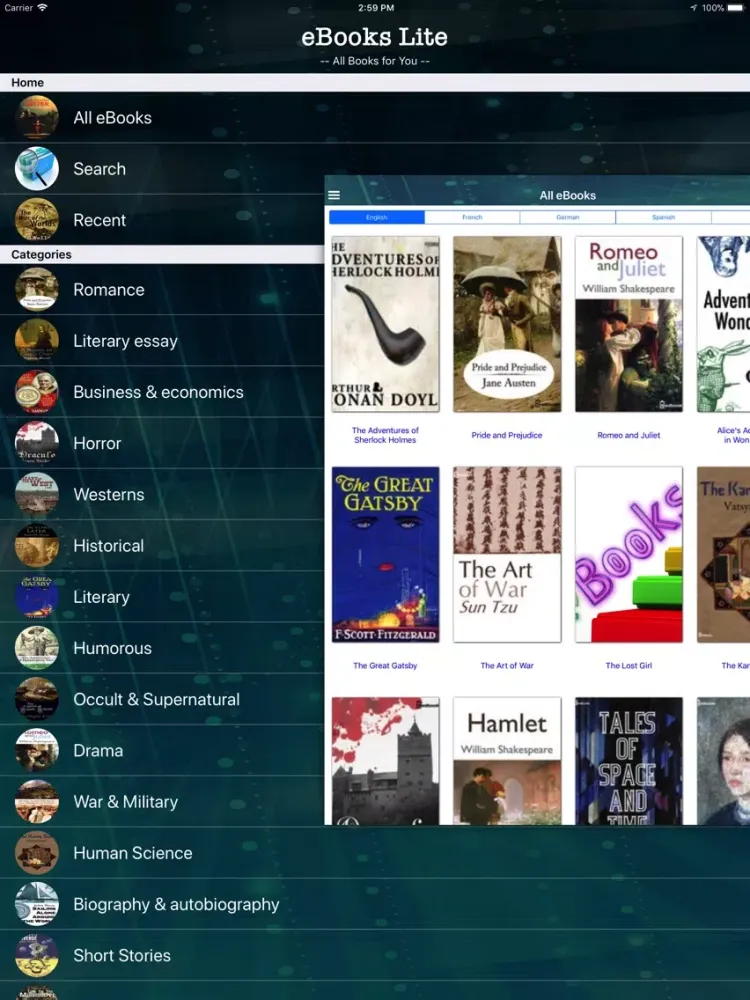750x1000 pixels.
Task: Click The Adventures of Sherlock Holmes title link
Action: 385,435
